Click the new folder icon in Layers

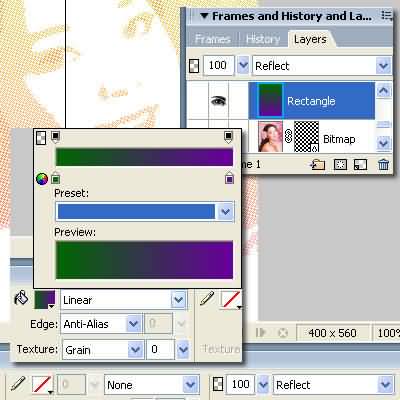coord(317,165)
